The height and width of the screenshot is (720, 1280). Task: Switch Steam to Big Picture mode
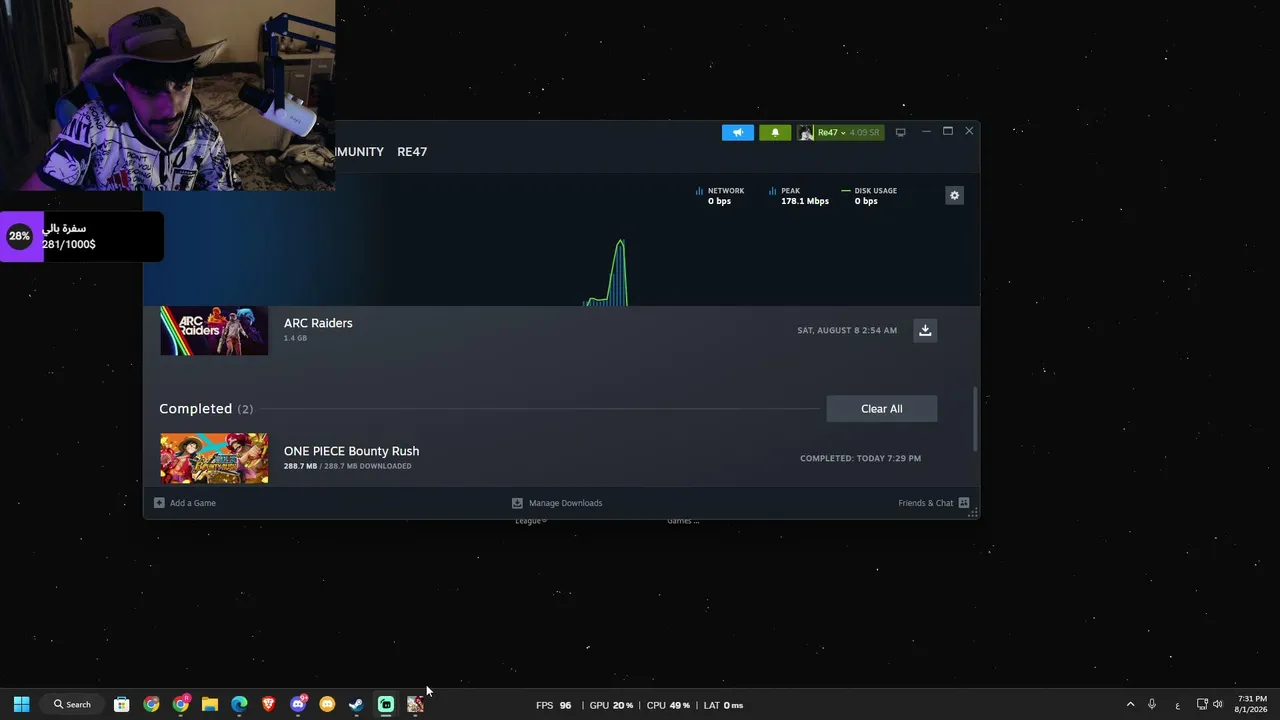[x=900, y=132]
